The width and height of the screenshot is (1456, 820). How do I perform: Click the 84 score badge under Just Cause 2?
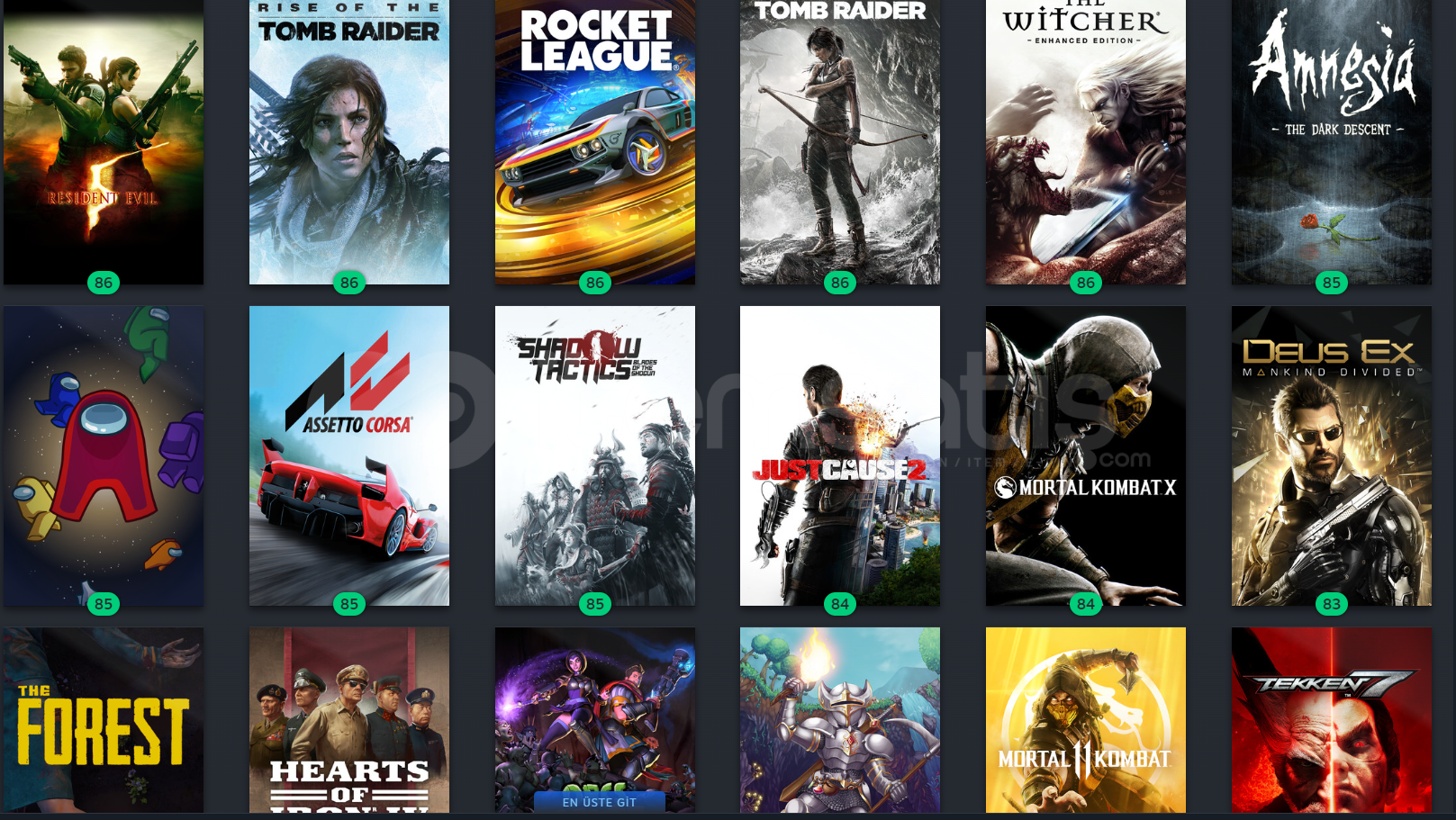coord(840,604)
